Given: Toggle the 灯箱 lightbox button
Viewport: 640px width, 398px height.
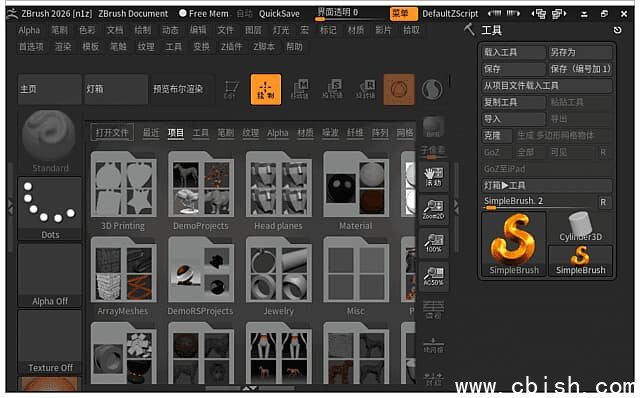Looking at the screenshot, I should click(116, 89).
